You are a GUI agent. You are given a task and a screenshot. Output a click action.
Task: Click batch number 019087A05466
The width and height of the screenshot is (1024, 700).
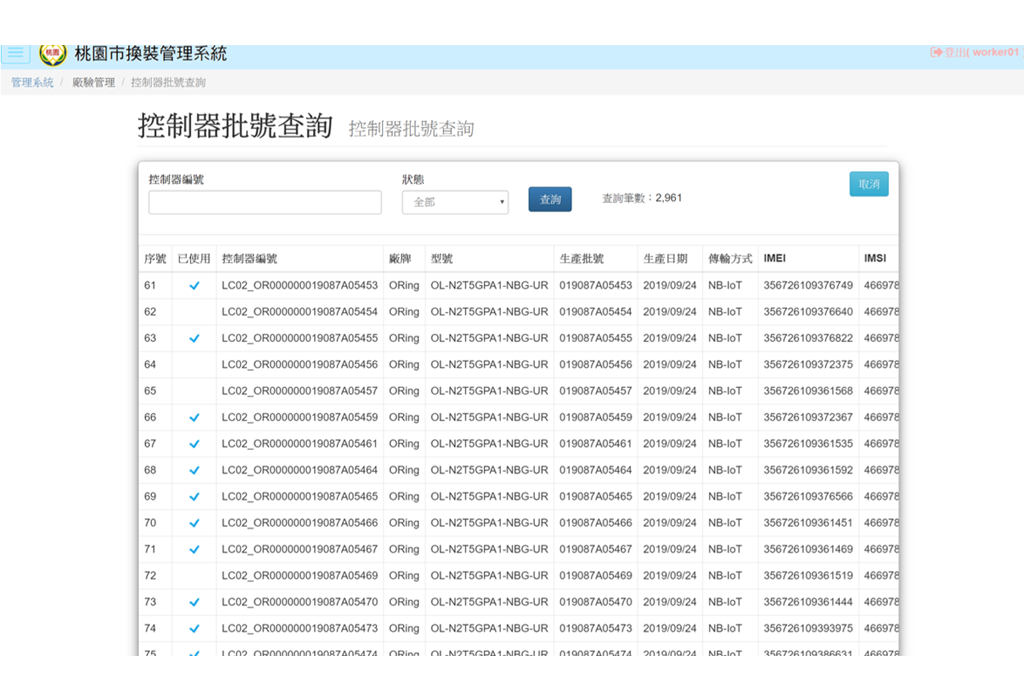tap(596, 523)
